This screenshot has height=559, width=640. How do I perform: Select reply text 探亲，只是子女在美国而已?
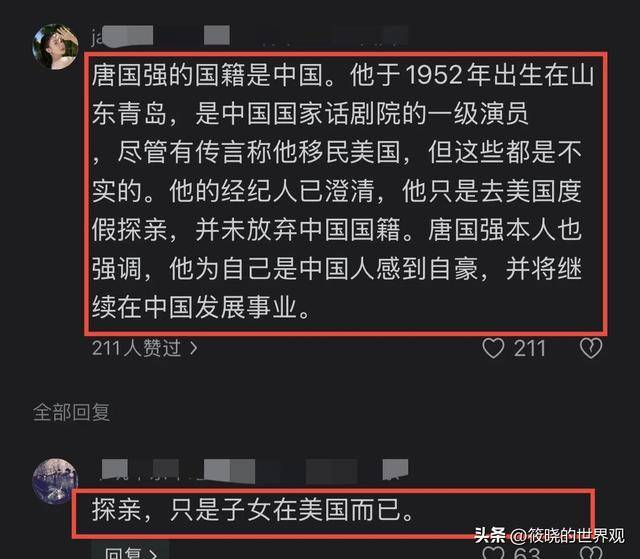(x=253, y=510)
